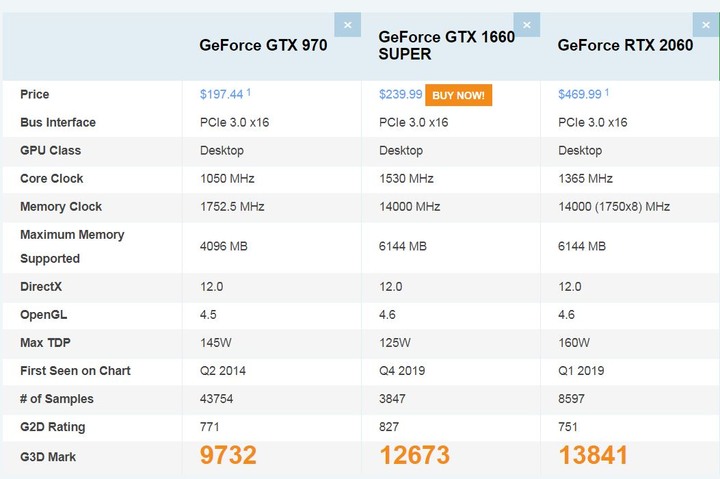The image size is (720, 479).
Task: Click the 160W Max TDP value
Action: pyautogui.click(x=574, y=343)
